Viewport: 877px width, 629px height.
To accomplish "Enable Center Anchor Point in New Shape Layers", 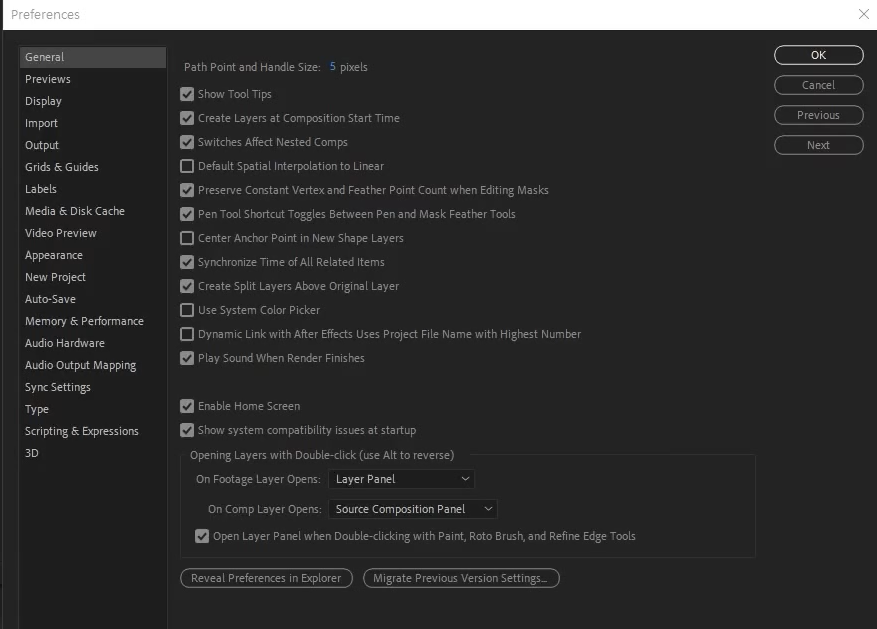I will [187, 238].
